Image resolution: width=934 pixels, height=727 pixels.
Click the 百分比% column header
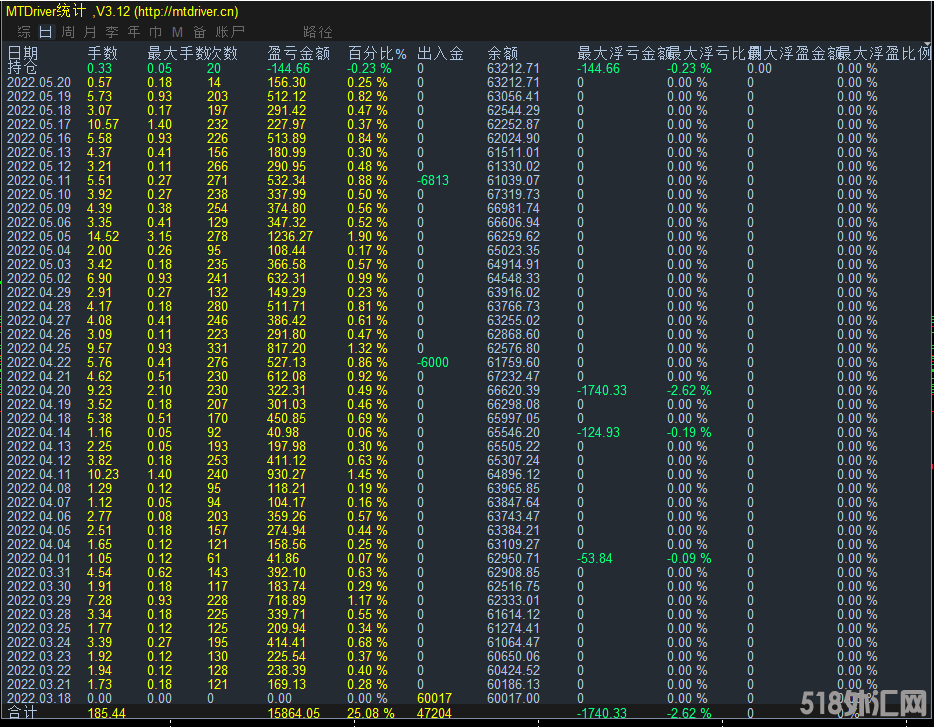coord(377,54)
